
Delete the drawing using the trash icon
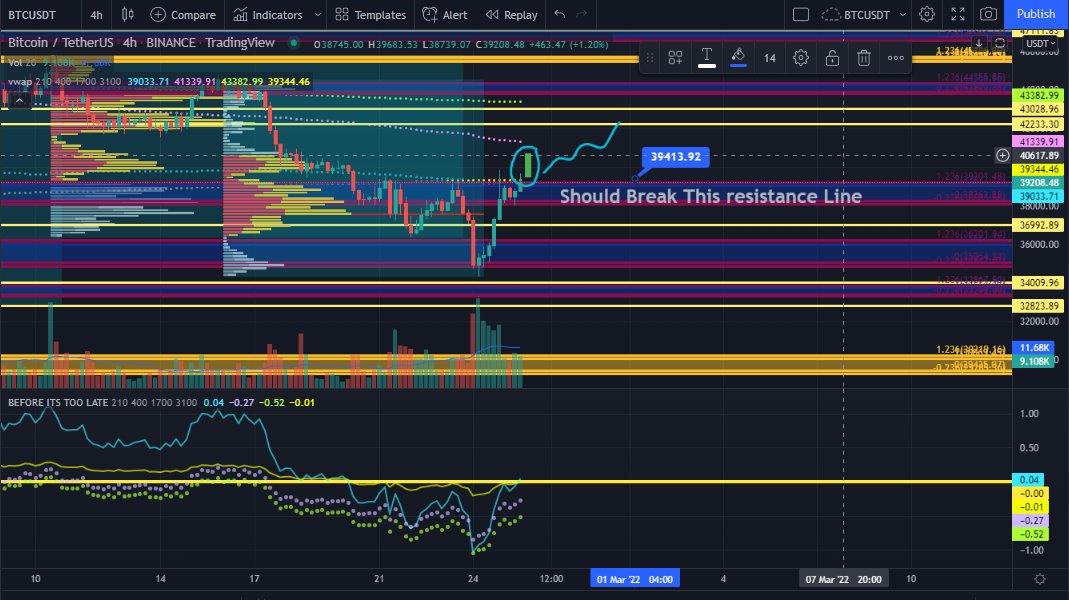[x=863, y=57]
